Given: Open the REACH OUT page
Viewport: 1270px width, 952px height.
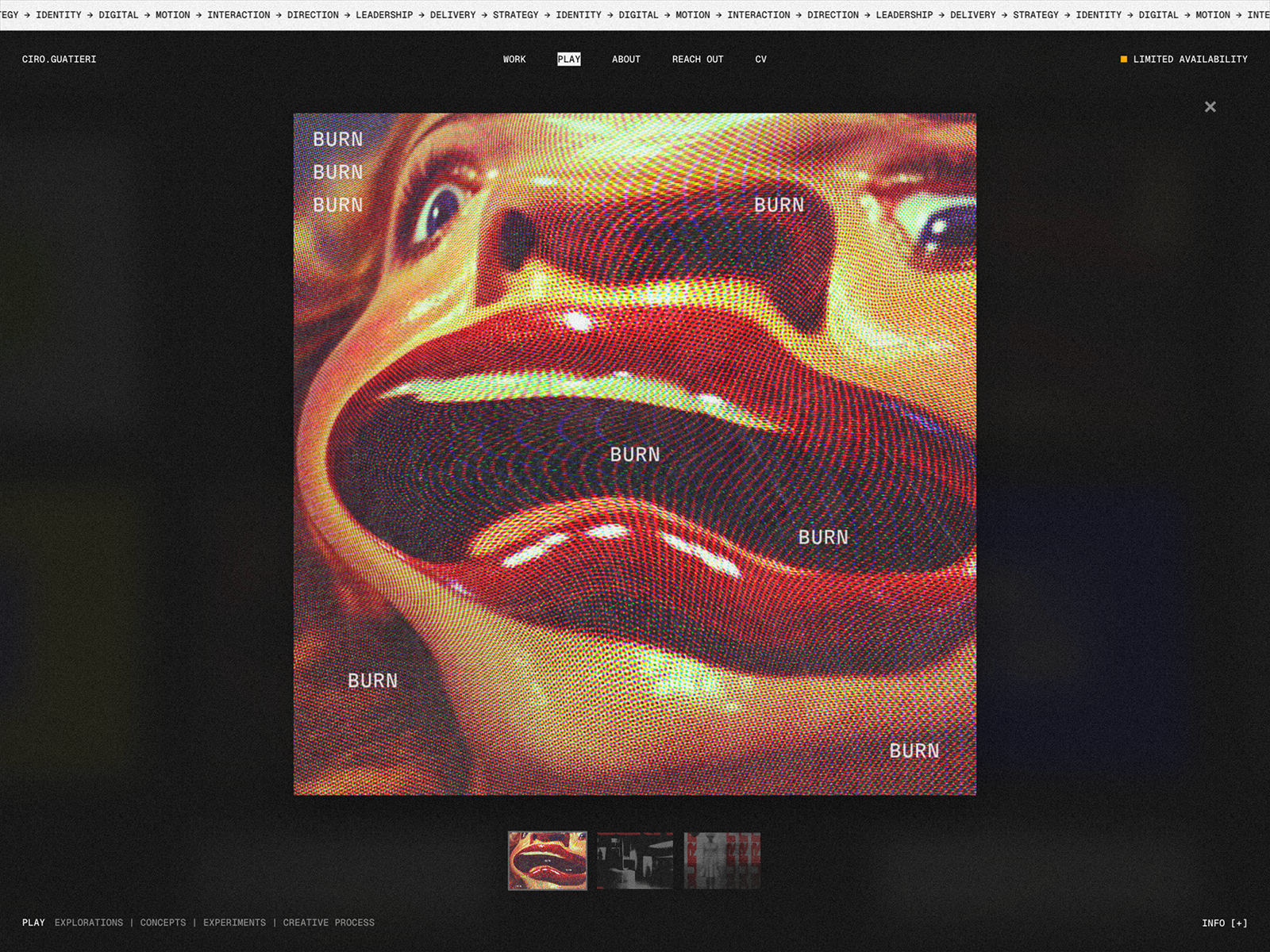Looking at the screenshot, I should click(698, 59).
